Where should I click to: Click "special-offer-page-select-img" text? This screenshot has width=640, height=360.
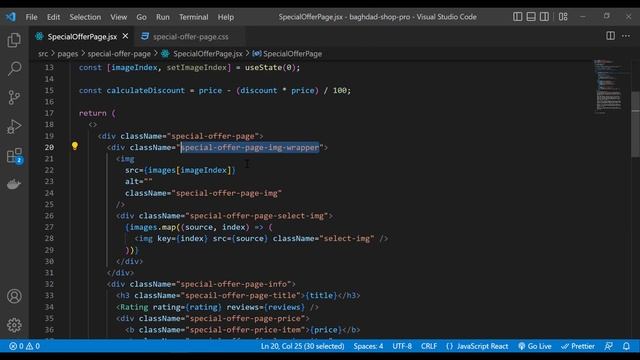(x=257, y=216)
